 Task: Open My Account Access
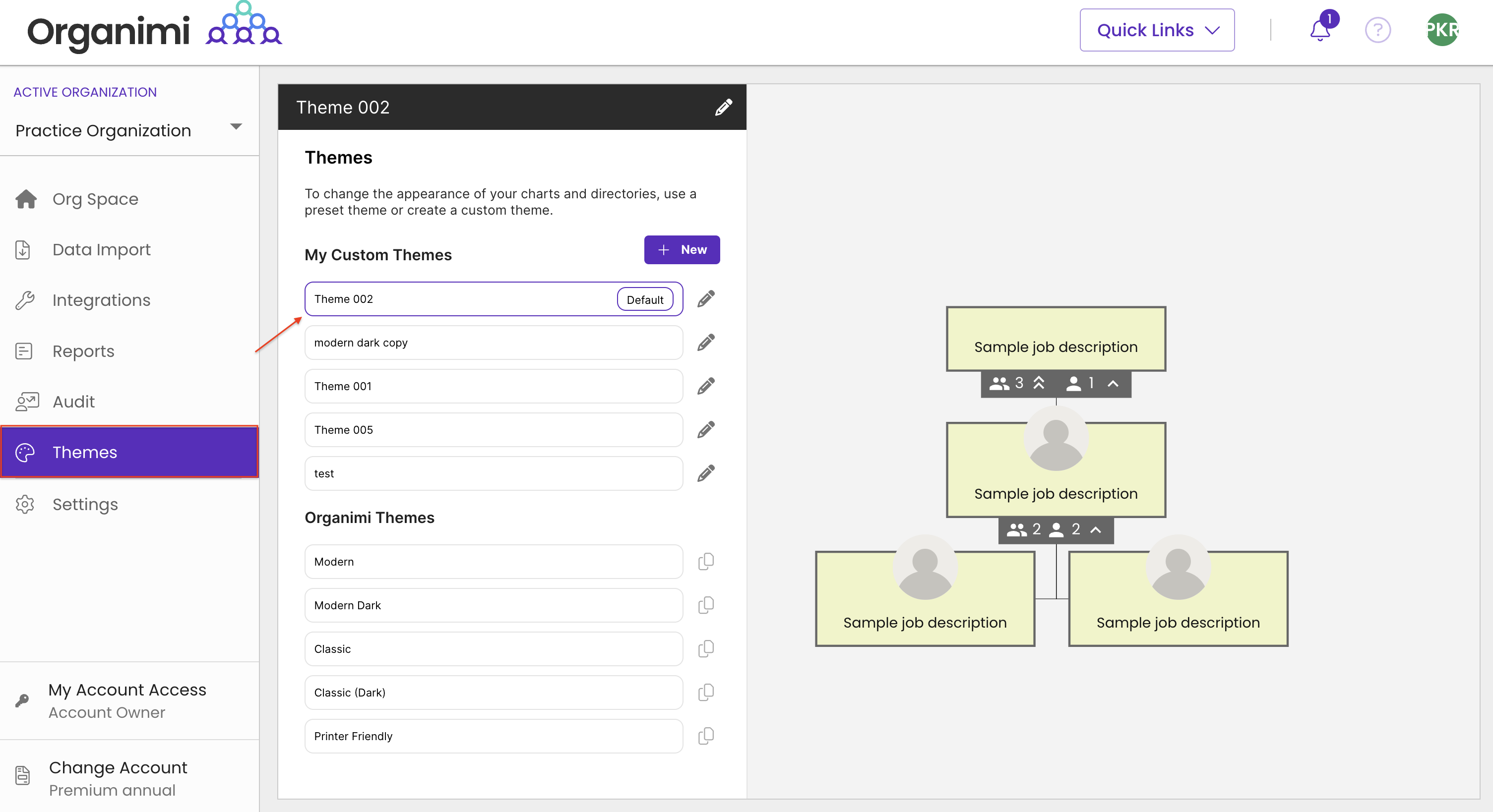[x=129, y=701]
